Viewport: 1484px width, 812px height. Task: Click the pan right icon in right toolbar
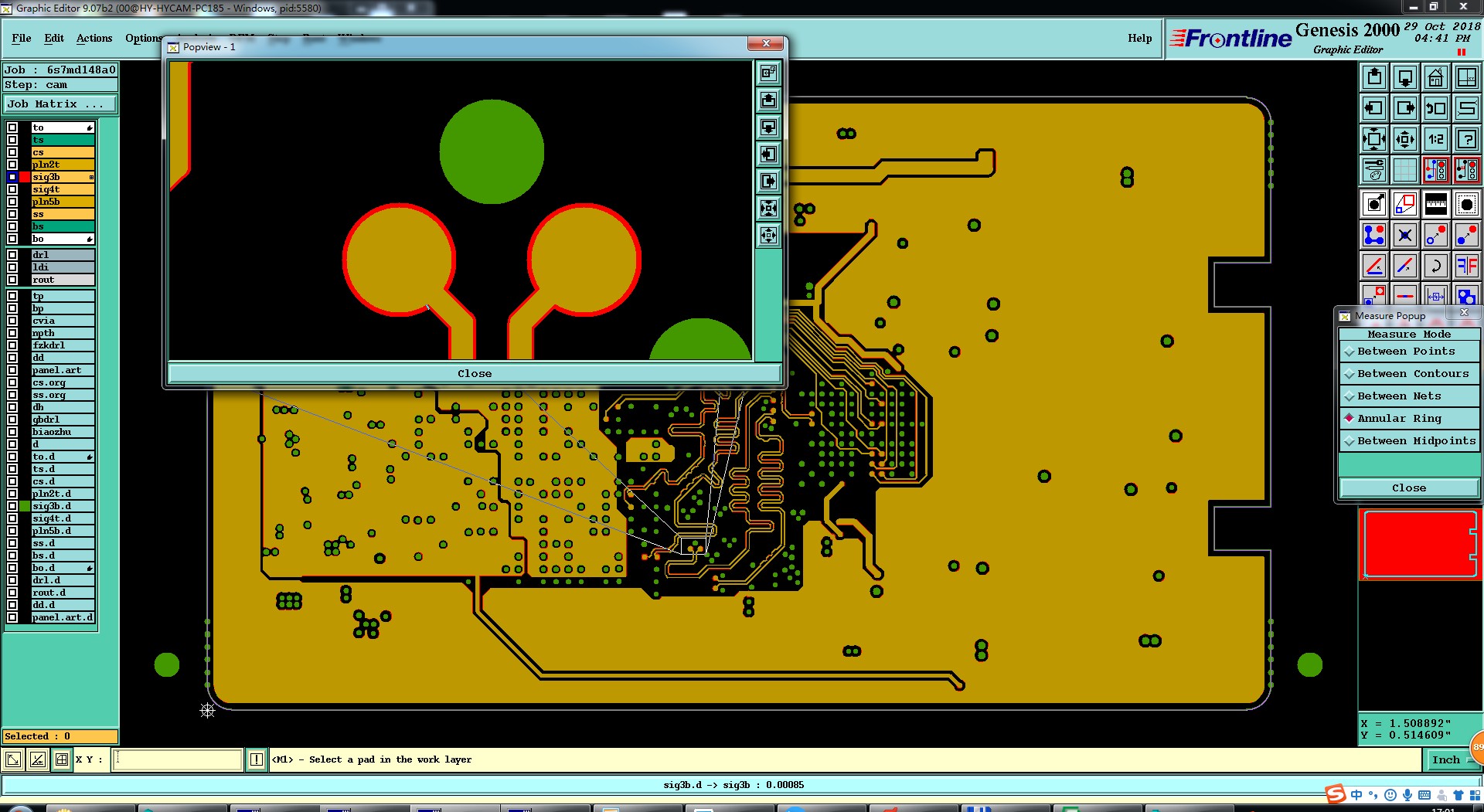click(x=1405, y=108)
